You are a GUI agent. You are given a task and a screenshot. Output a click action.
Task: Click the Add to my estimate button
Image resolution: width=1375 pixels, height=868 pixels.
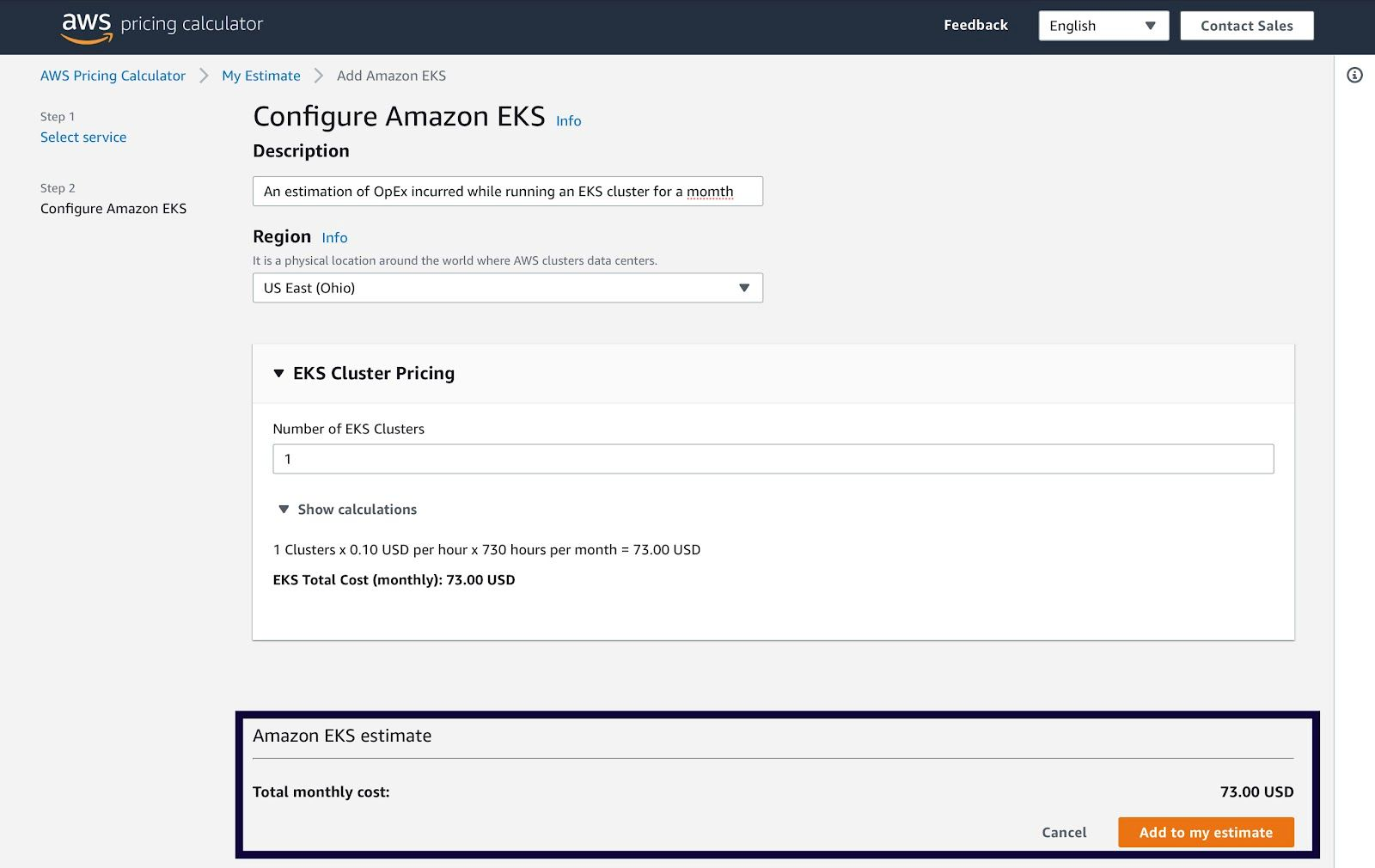(x=1206, y=833)
